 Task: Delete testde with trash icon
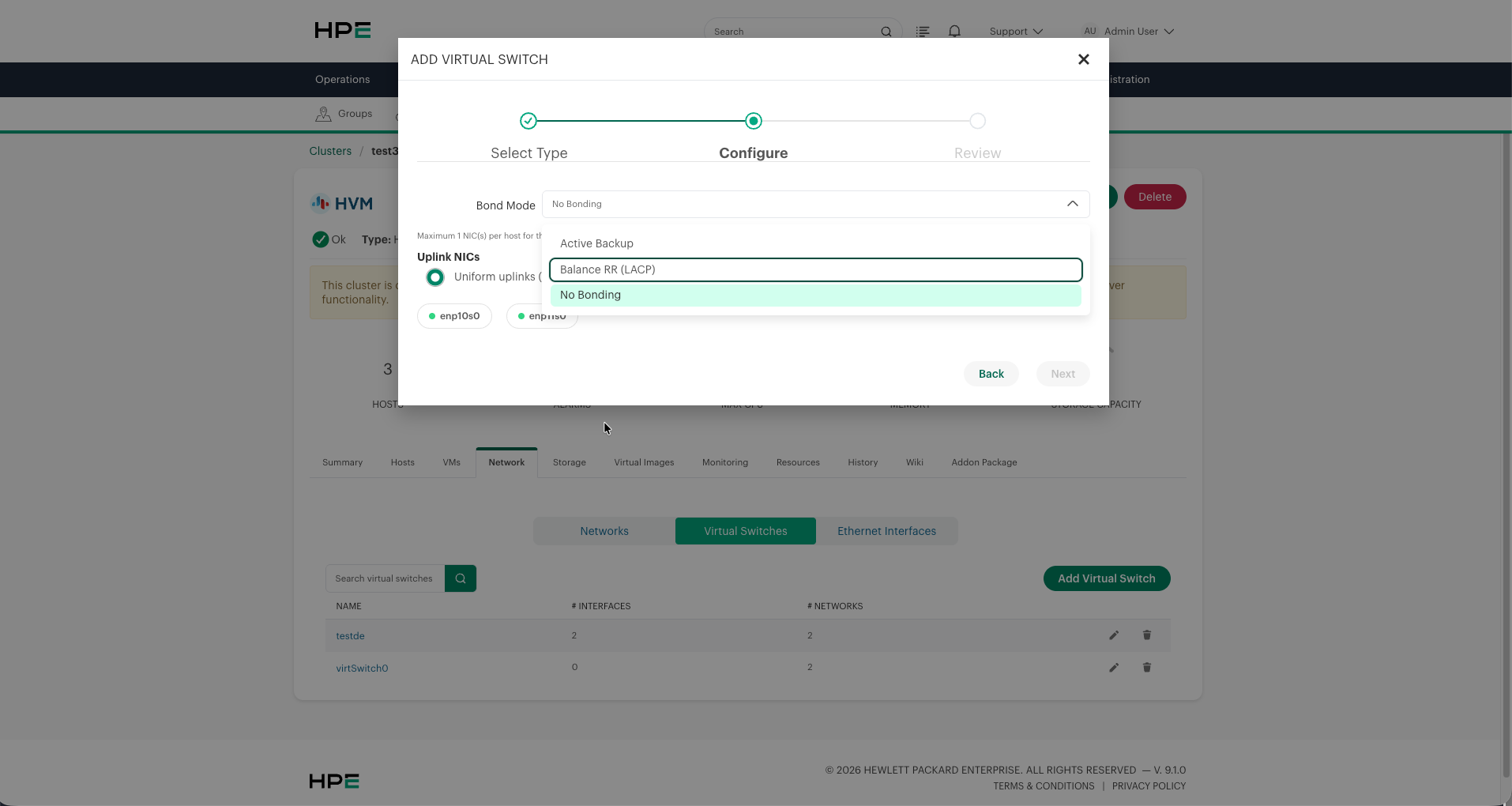click(1147, 635)
